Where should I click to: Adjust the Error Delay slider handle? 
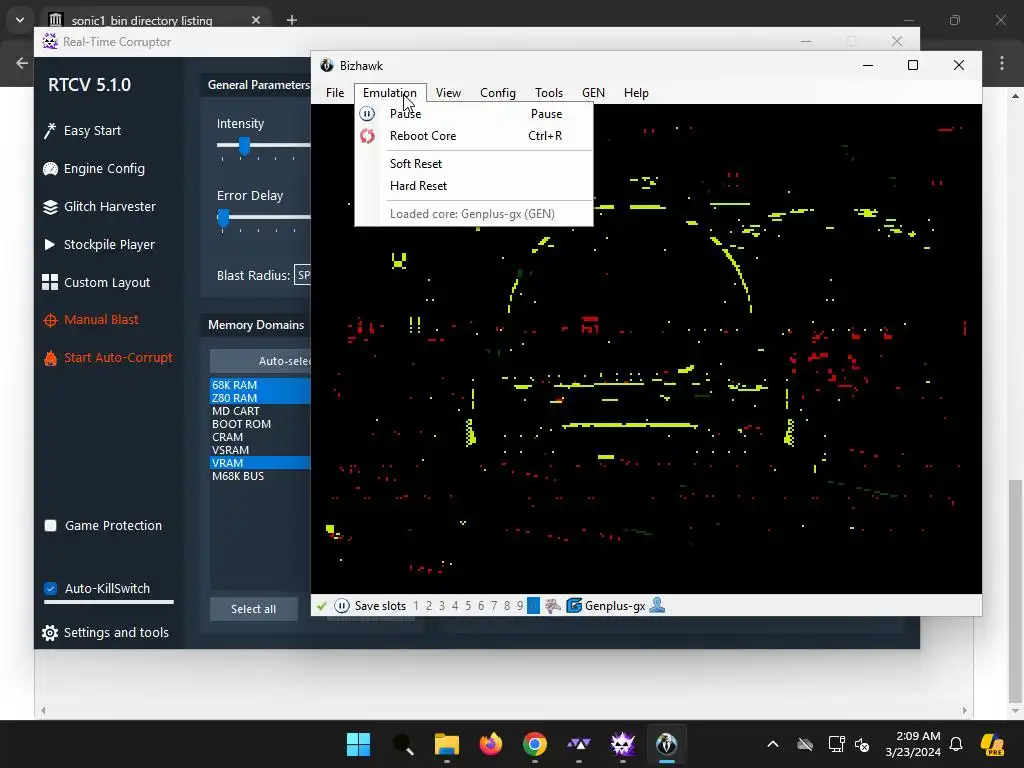tap(223, 218)
